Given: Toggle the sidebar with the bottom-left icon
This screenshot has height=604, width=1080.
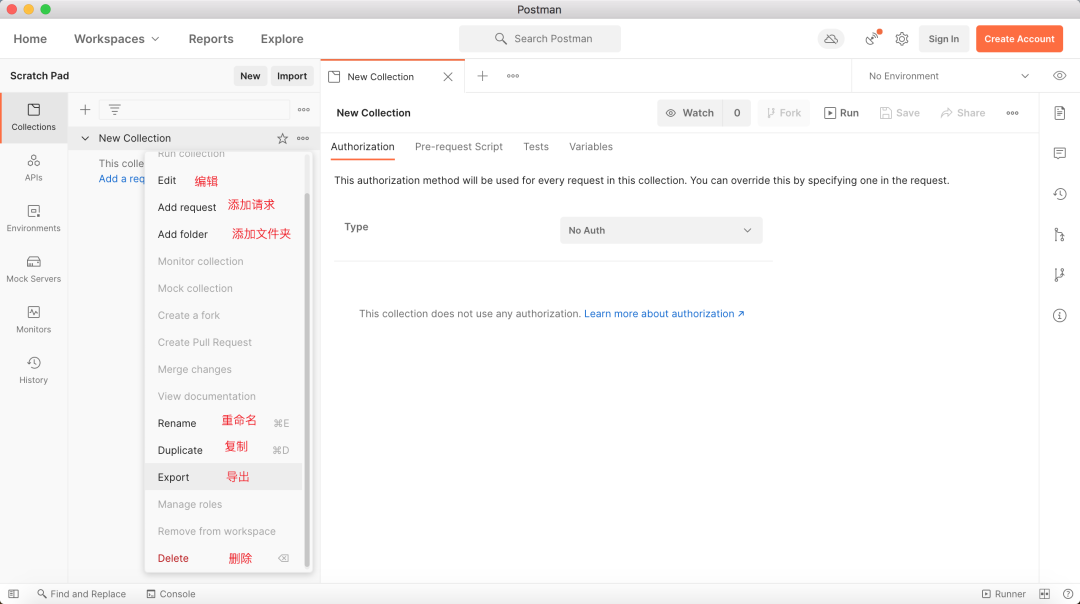Looking at the screenshot, I should tap(14, 594).
